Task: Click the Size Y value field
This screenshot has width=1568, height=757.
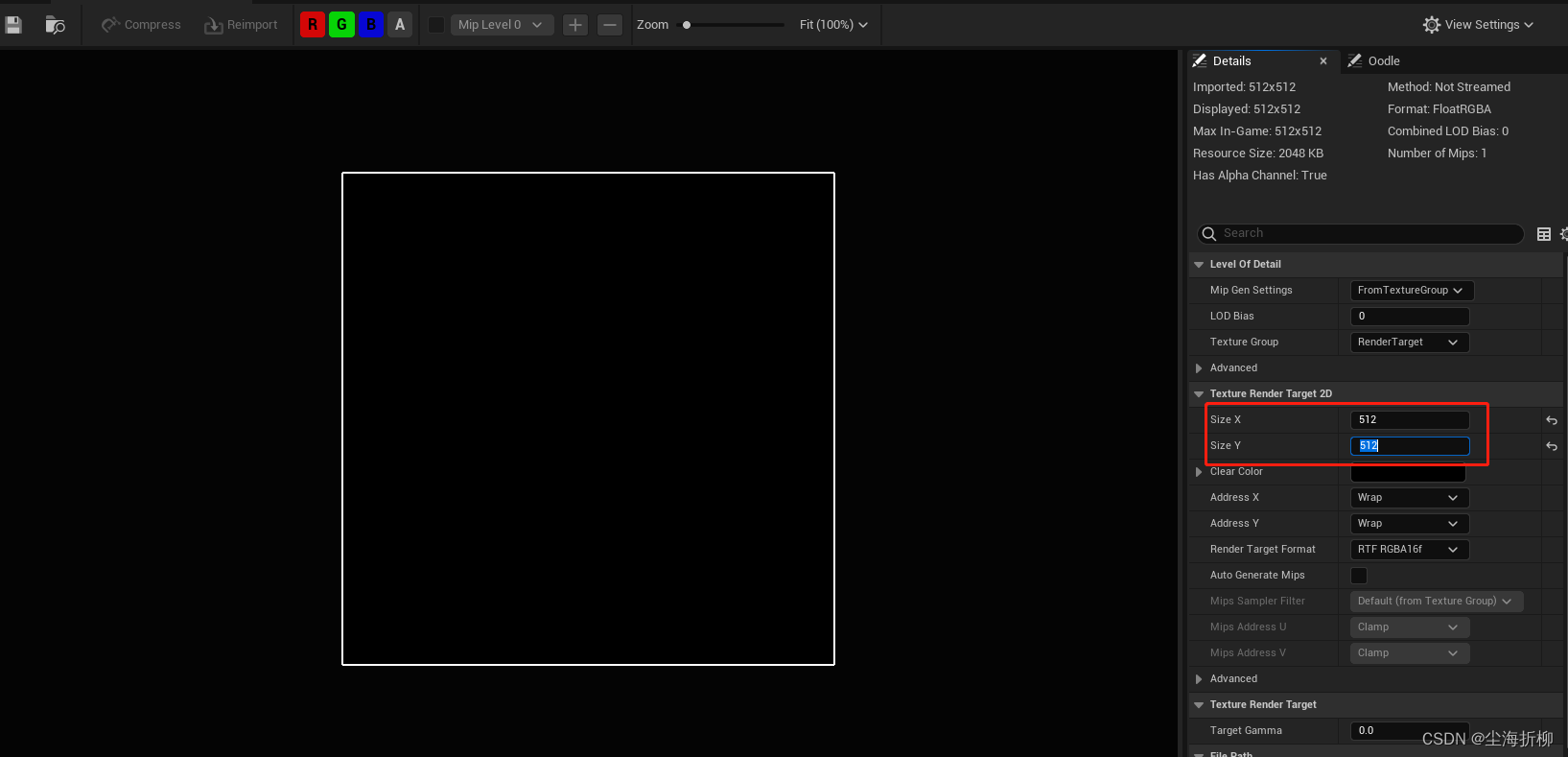Action: 1410,446
